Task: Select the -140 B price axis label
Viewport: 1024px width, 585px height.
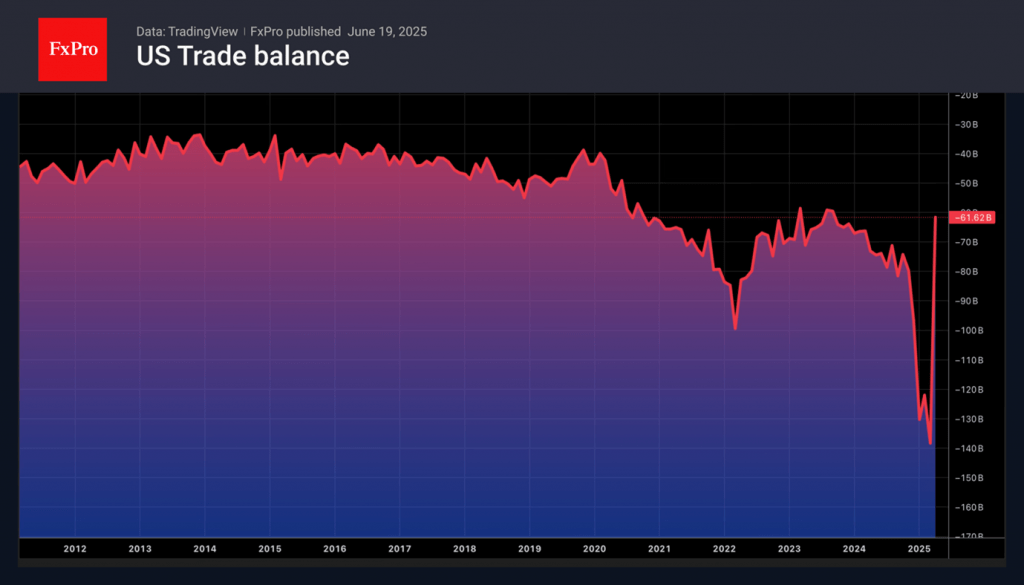Action: click(x=970, y=449)
